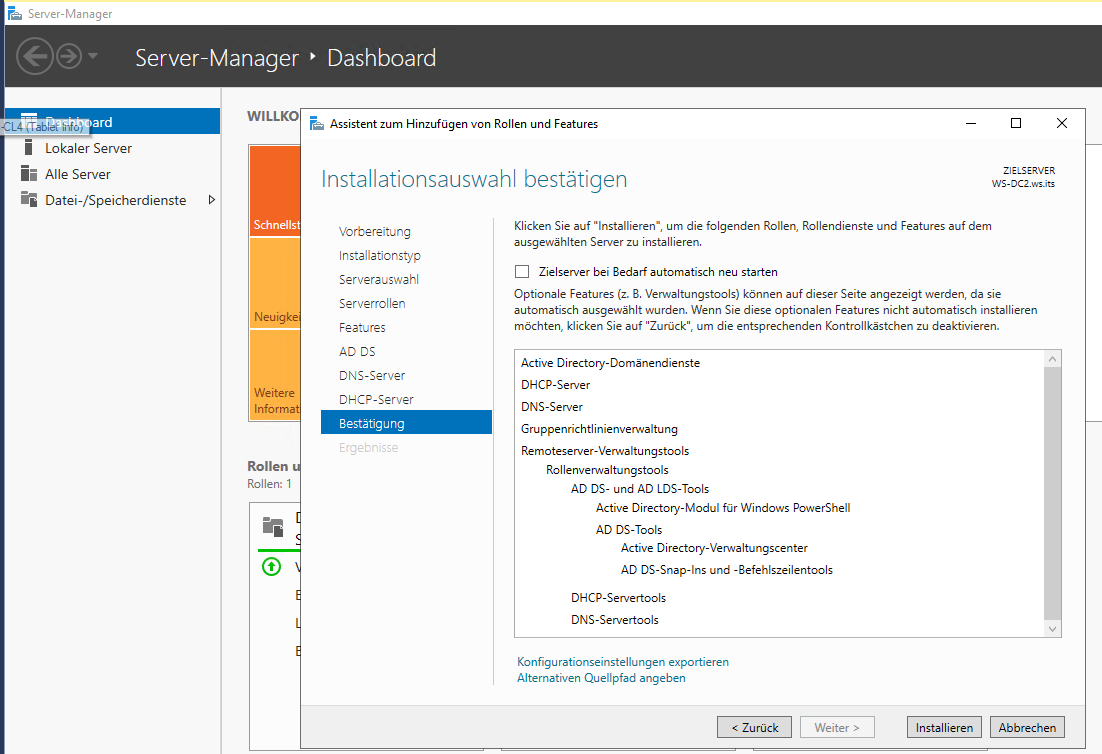Click the Lokaler Server icon in sidebar
The image size is (1102, 754).
28,148
